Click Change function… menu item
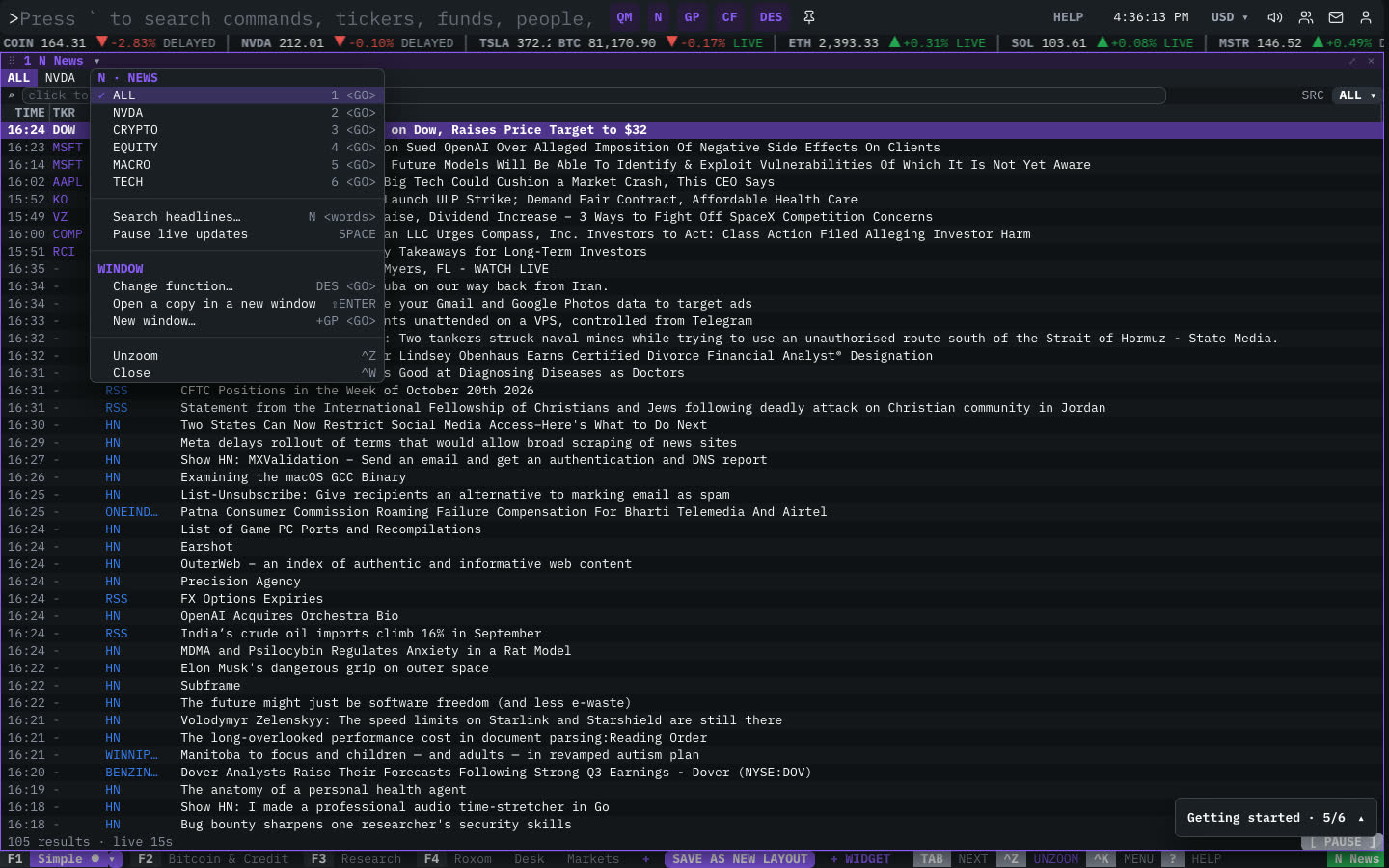Viewport: 1389px width, 868px height. point(237,286)
